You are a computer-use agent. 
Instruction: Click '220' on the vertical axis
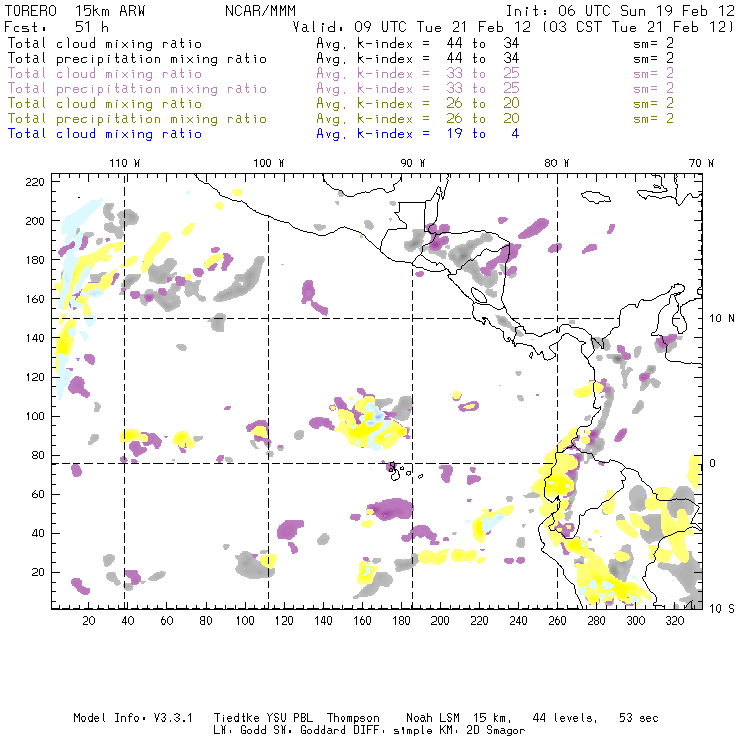tap(35, 182)
